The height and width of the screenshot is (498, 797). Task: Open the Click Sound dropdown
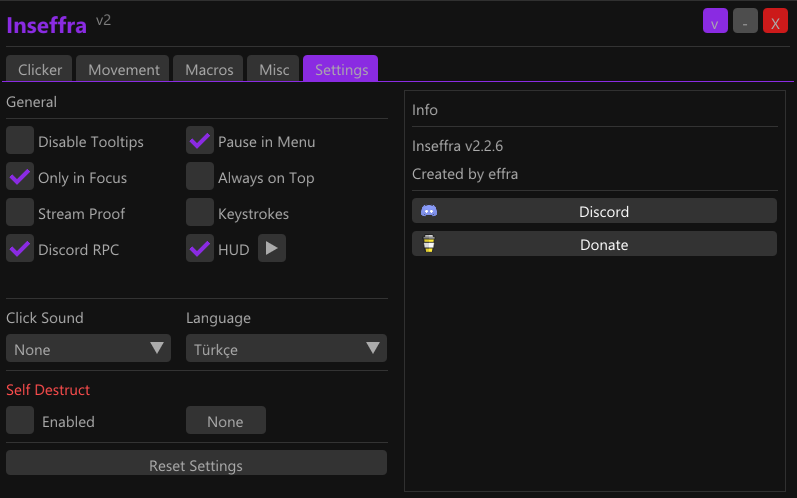88,348
